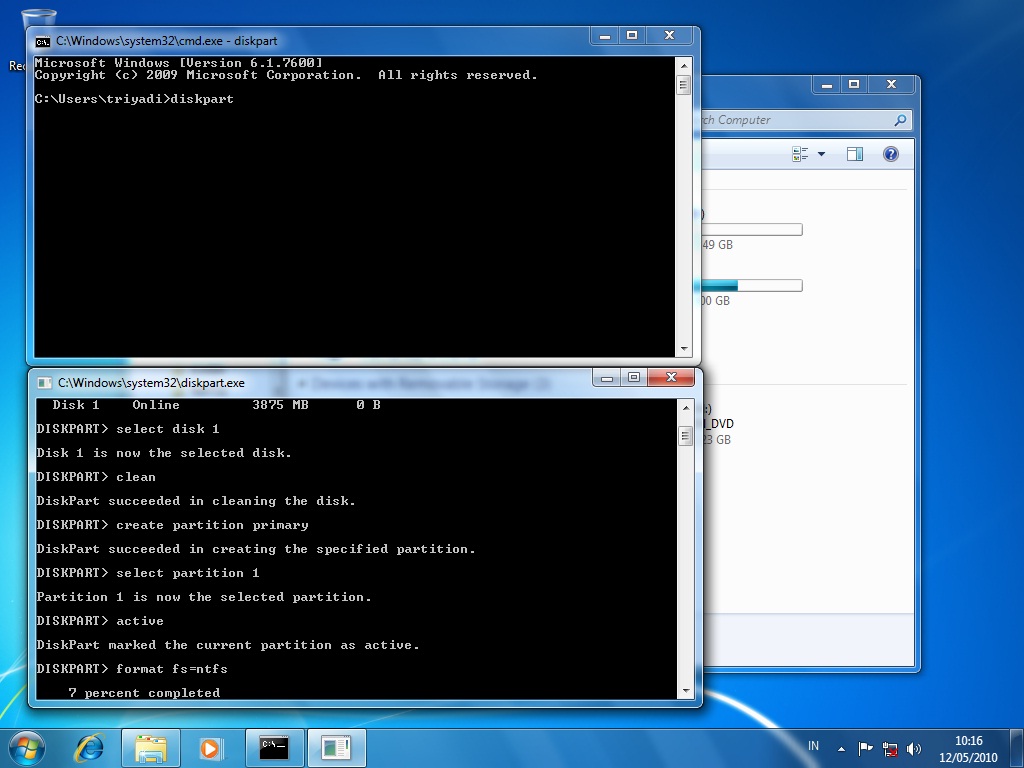Minimize the Computer explorer window
1024x768 pixels.
pyautogui.click(x=827, y=85)
